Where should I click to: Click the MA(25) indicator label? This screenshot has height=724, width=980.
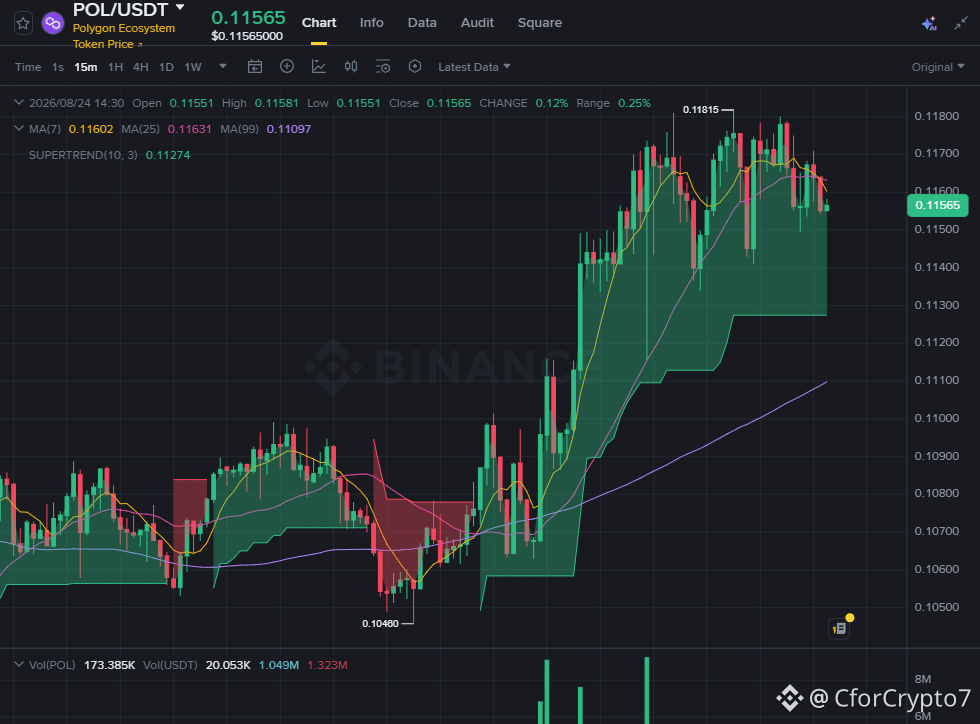[x=141, y=129]
